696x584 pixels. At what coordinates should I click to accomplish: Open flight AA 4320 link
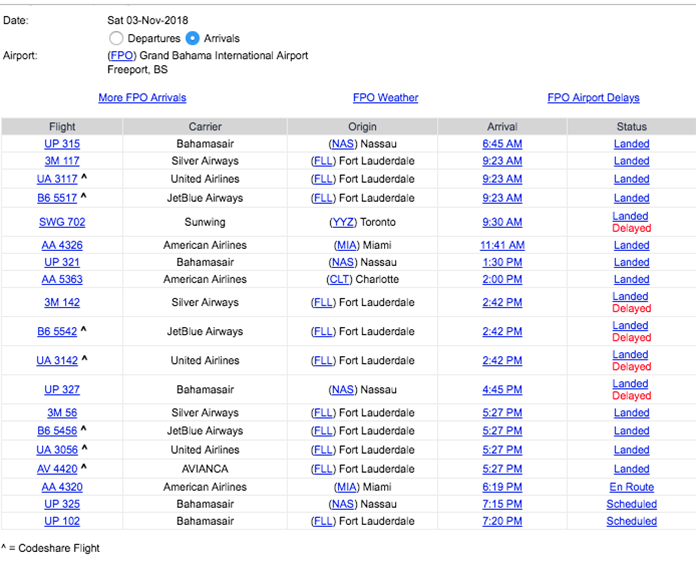[62, 487]
